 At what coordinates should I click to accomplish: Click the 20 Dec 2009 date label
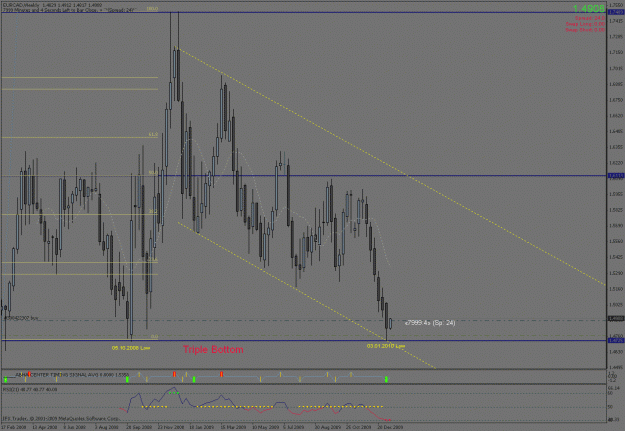click(390, 427)
